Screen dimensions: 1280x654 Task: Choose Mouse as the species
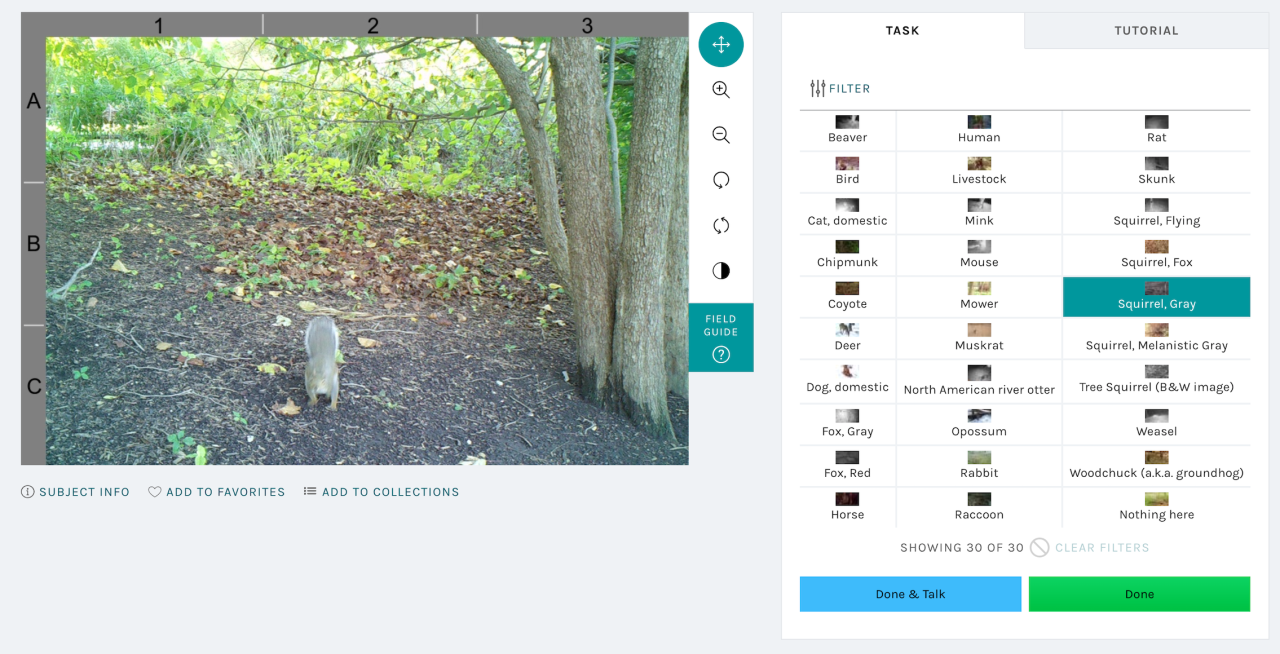pos(979,255)
